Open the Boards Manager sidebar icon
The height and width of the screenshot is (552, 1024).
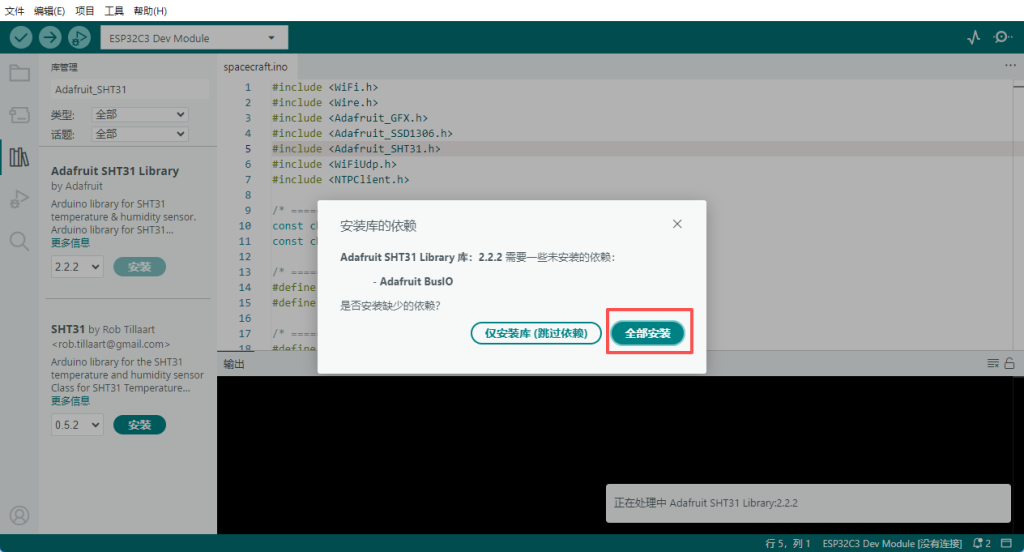click(19, 114)
